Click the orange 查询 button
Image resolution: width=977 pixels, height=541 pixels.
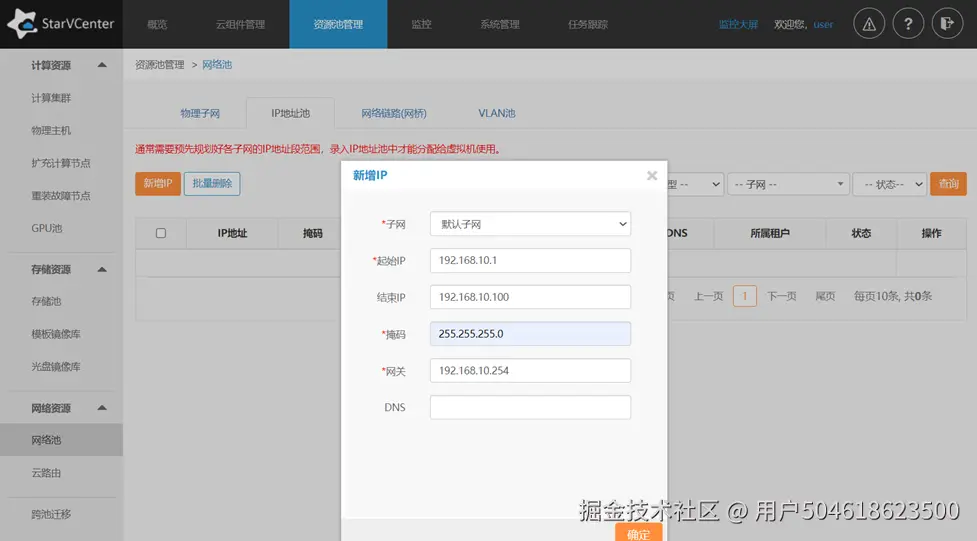[948, 184]
